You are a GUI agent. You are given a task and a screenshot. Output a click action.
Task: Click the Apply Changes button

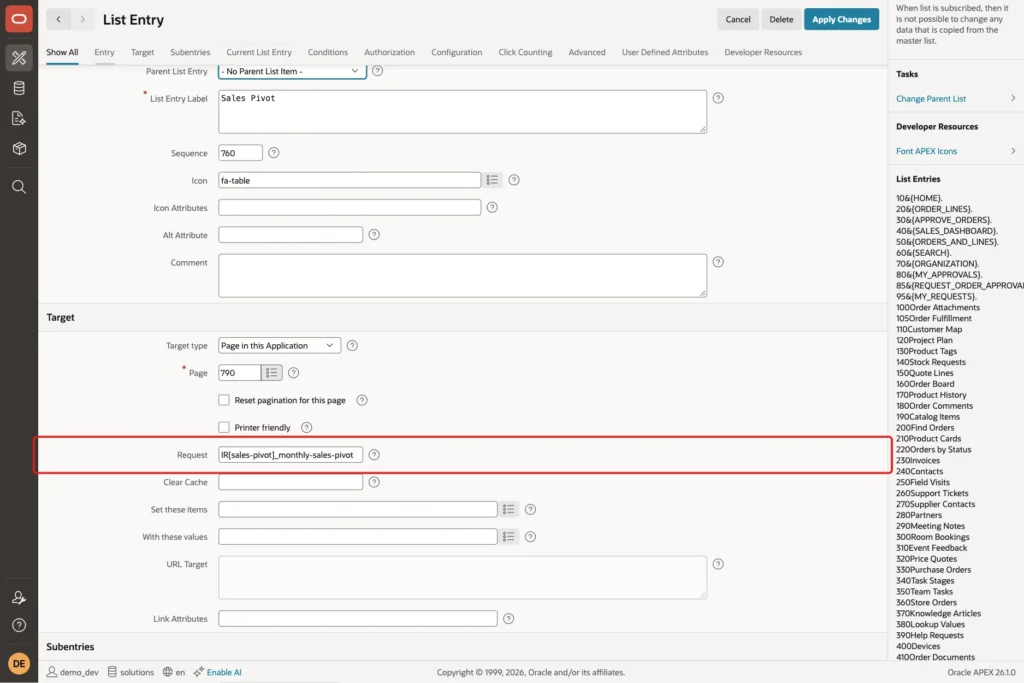pos(841,20)
